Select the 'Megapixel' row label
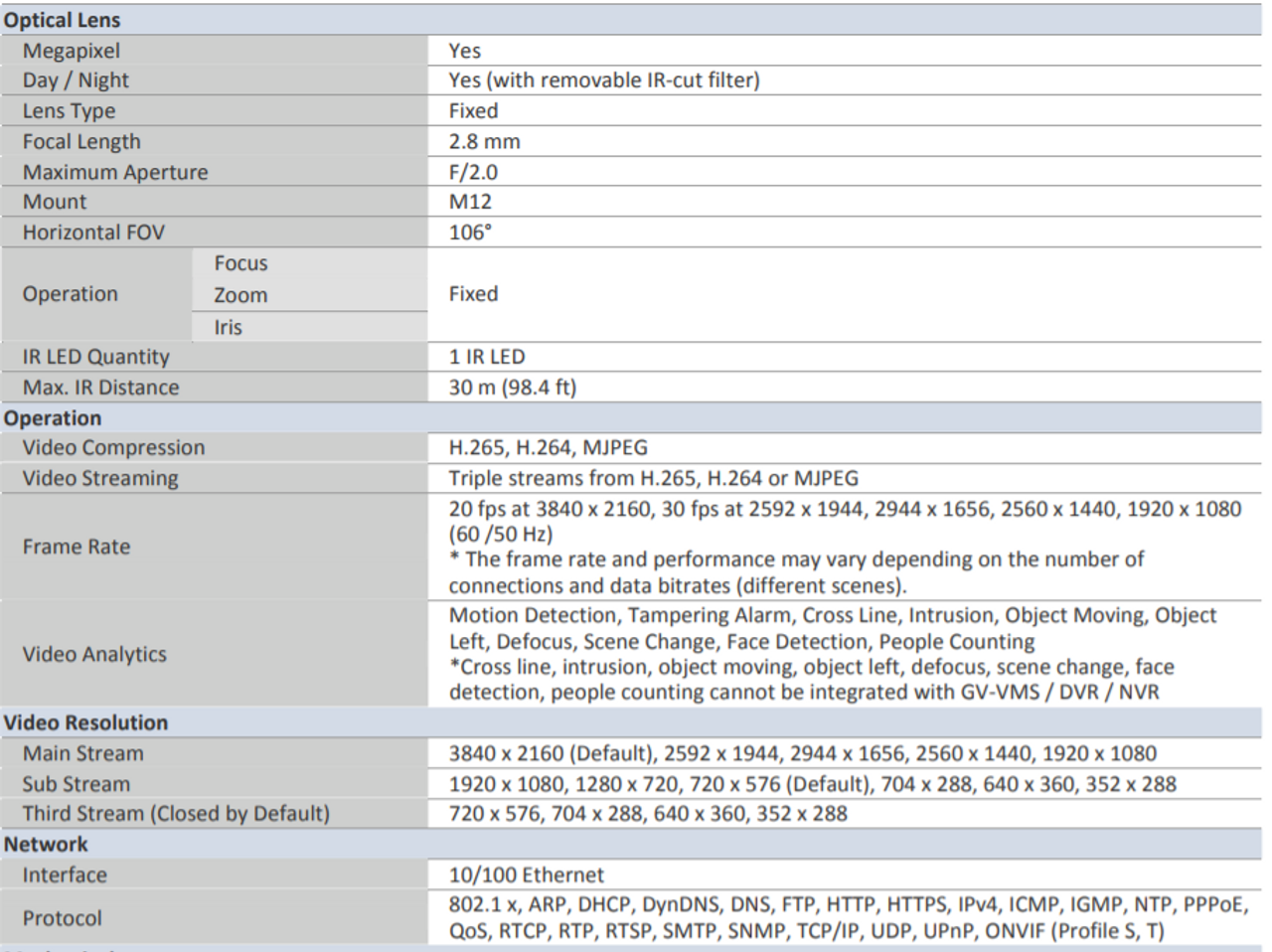The height and width of the screenshot is (952, 1272). point(72,51)
